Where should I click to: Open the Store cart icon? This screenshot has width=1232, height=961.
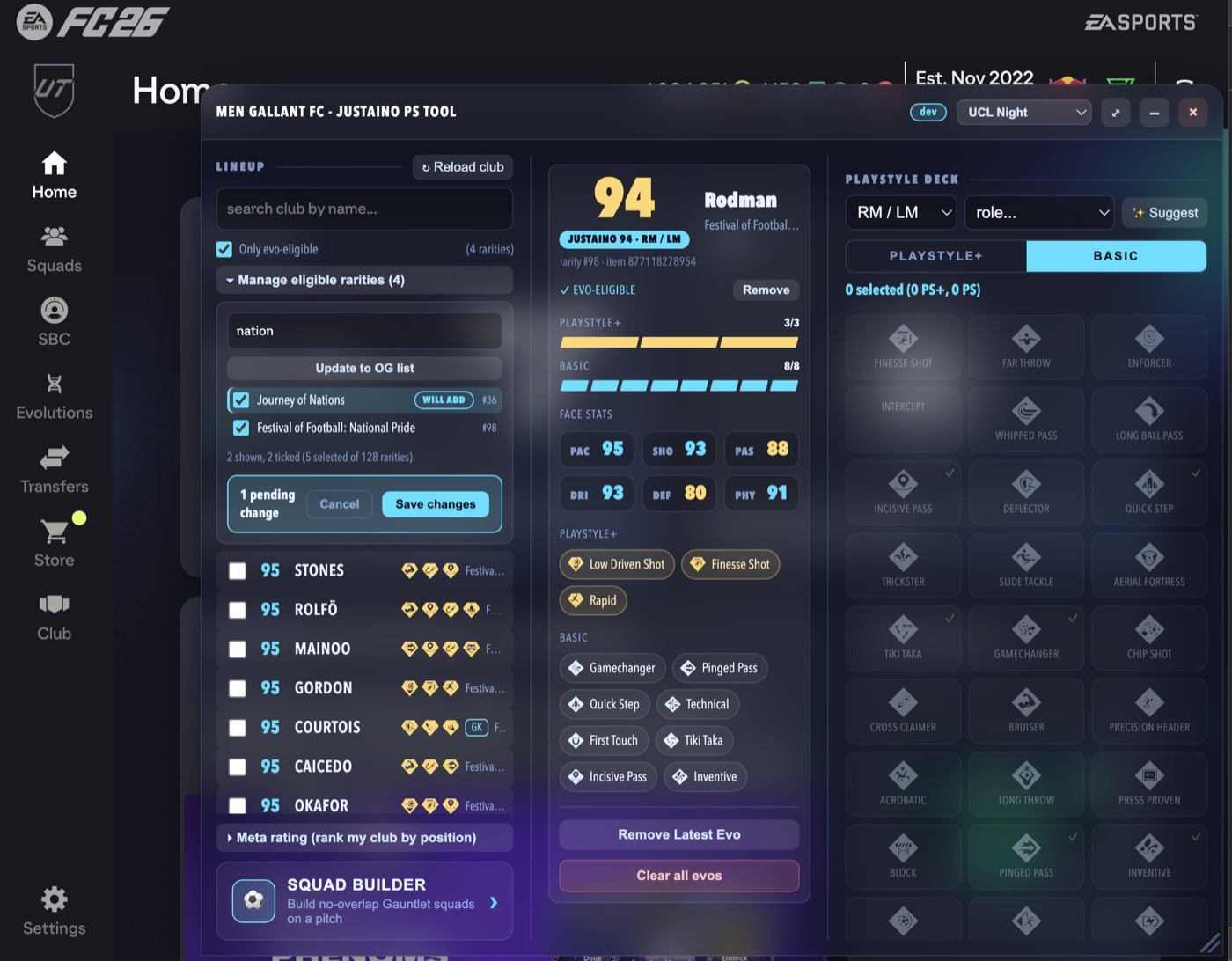(x=54, y=531)
